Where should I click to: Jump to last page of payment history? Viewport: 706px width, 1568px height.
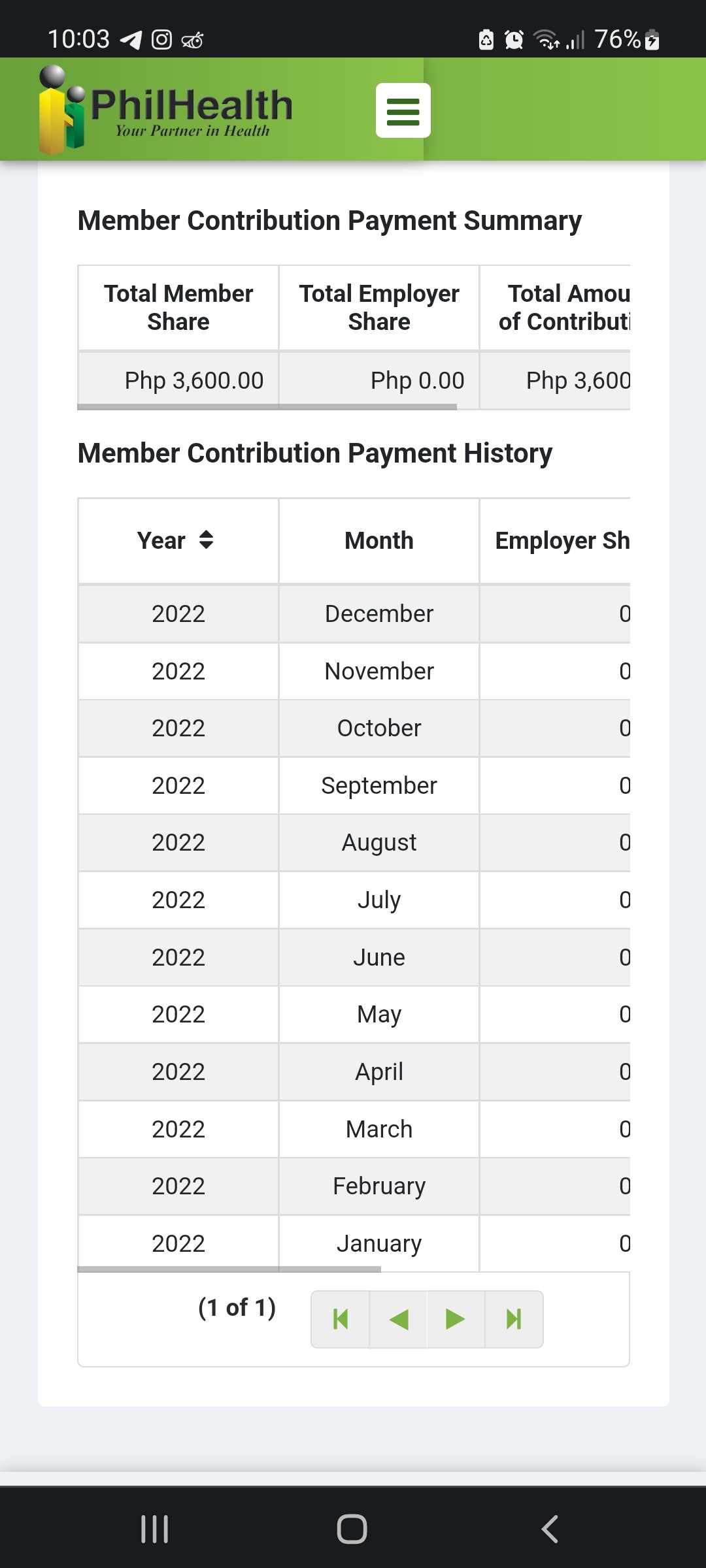(x=514, y=1319)
